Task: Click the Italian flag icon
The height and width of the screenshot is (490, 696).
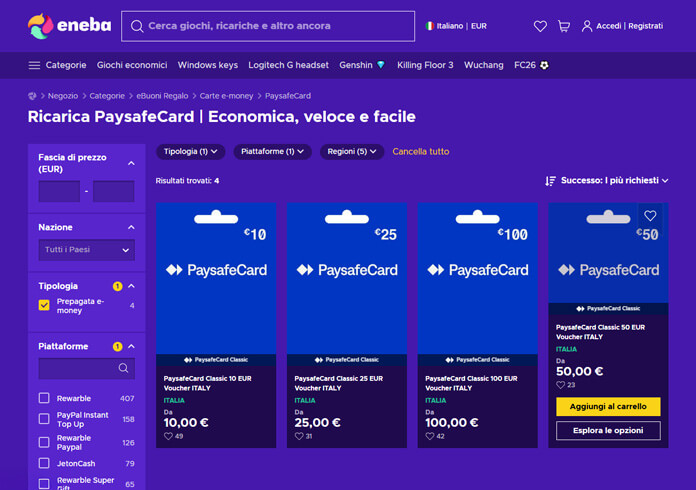Action: [430, 26]
